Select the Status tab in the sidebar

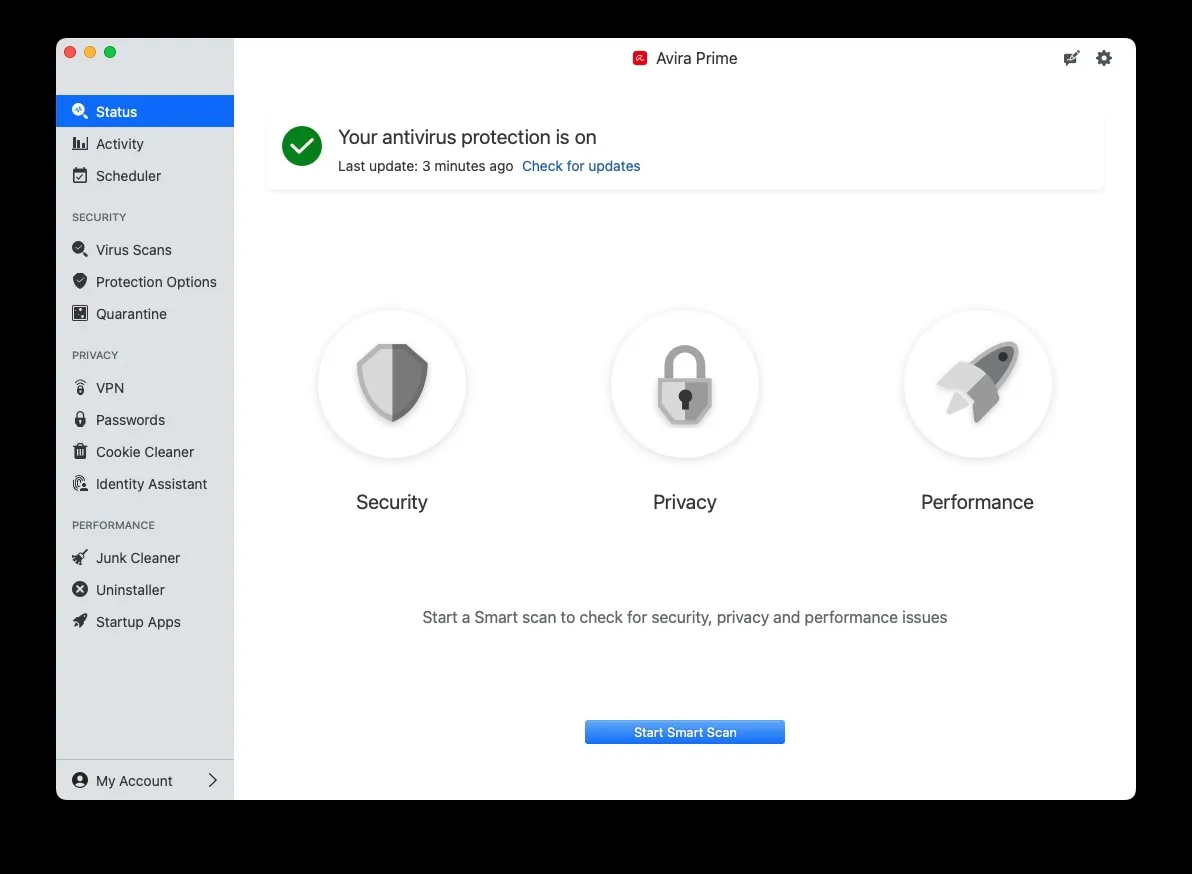click(117, 111)
